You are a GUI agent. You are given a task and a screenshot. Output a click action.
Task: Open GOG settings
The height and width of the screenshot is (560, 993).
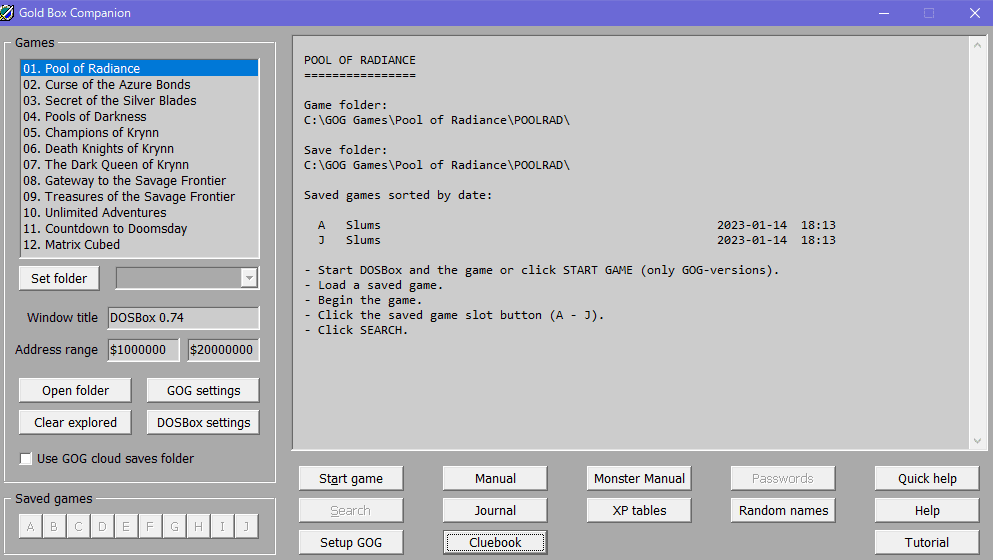[x=203, y=390]
